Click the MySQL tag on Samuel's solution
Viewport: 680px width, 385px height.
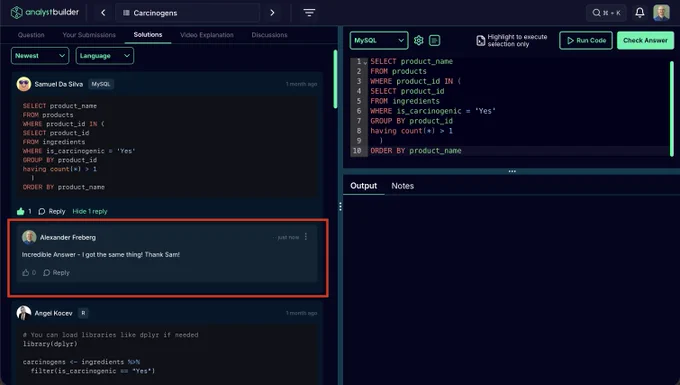[x=101, y=84]
